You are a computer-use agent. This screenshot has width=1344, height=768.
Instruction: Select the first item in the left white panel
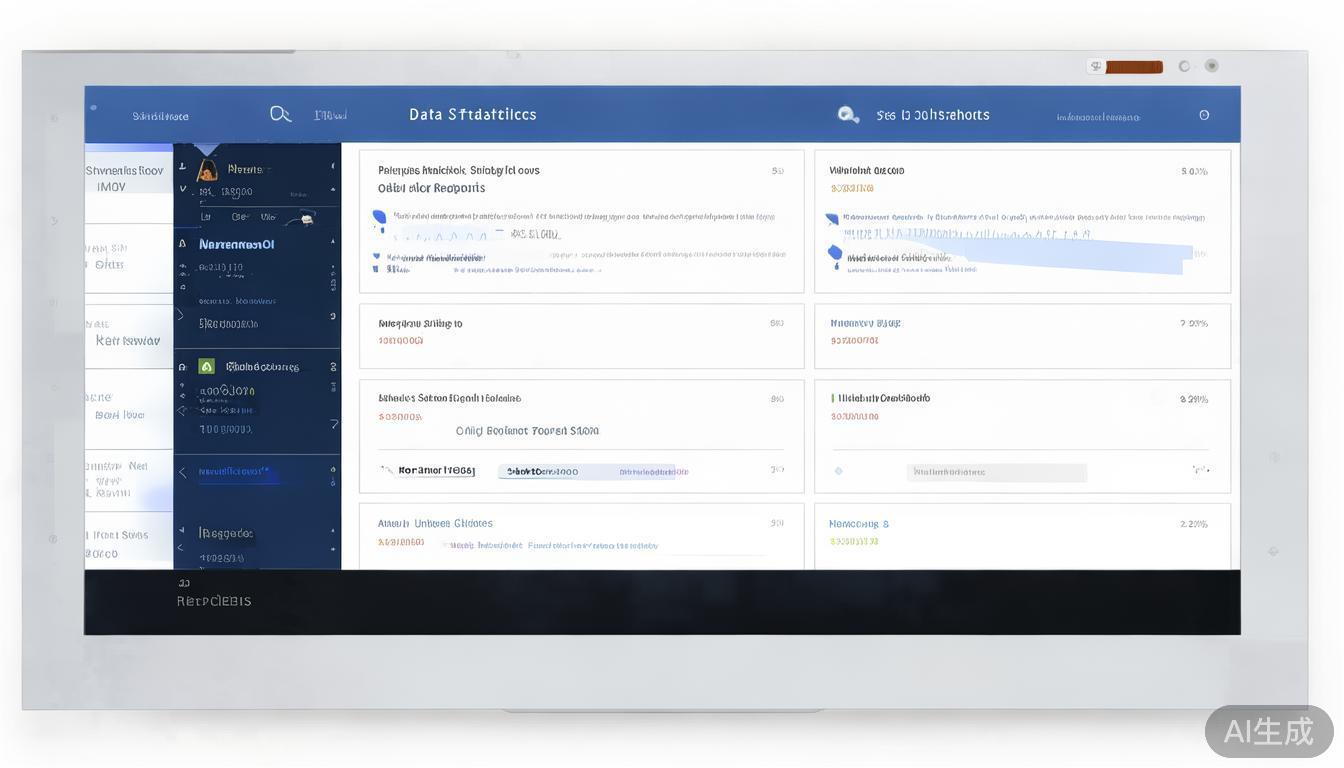pyautogui.click(x=127, y=179)
